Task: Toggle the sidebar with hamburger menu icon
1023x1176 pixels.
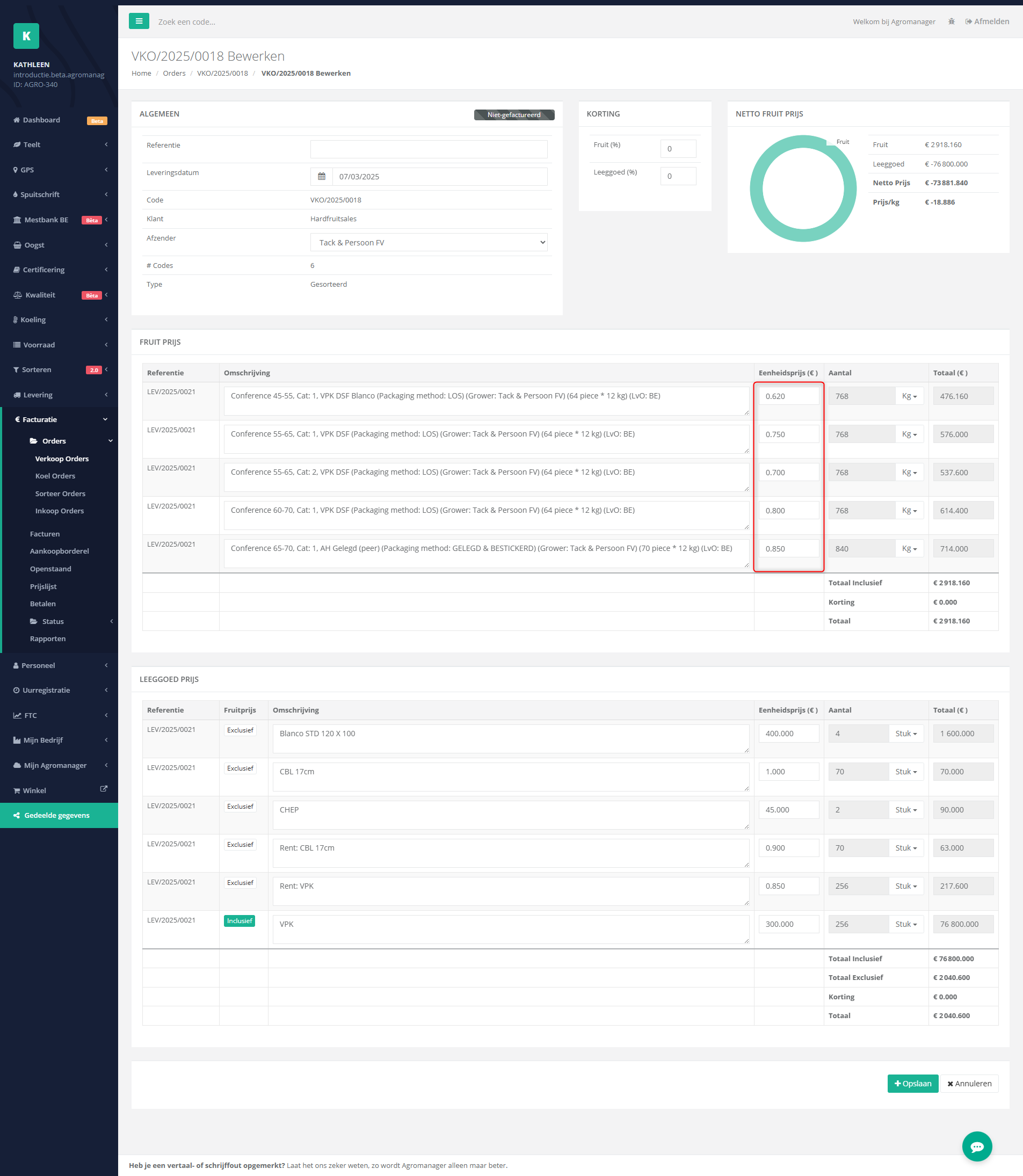Action: point(139,21)
